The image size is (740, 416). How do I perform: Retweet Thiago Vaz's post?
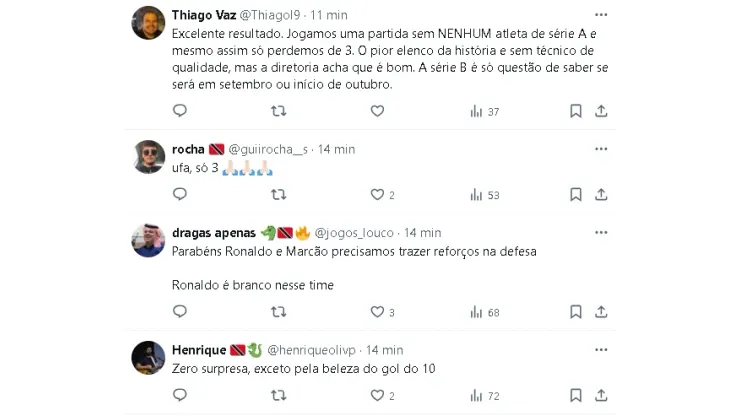278,111
